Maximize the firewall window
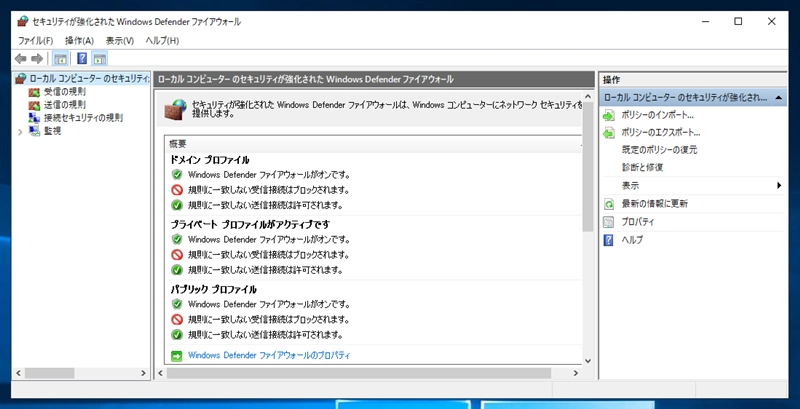Screen dimensions: 800x409 (x=738, y=21)
